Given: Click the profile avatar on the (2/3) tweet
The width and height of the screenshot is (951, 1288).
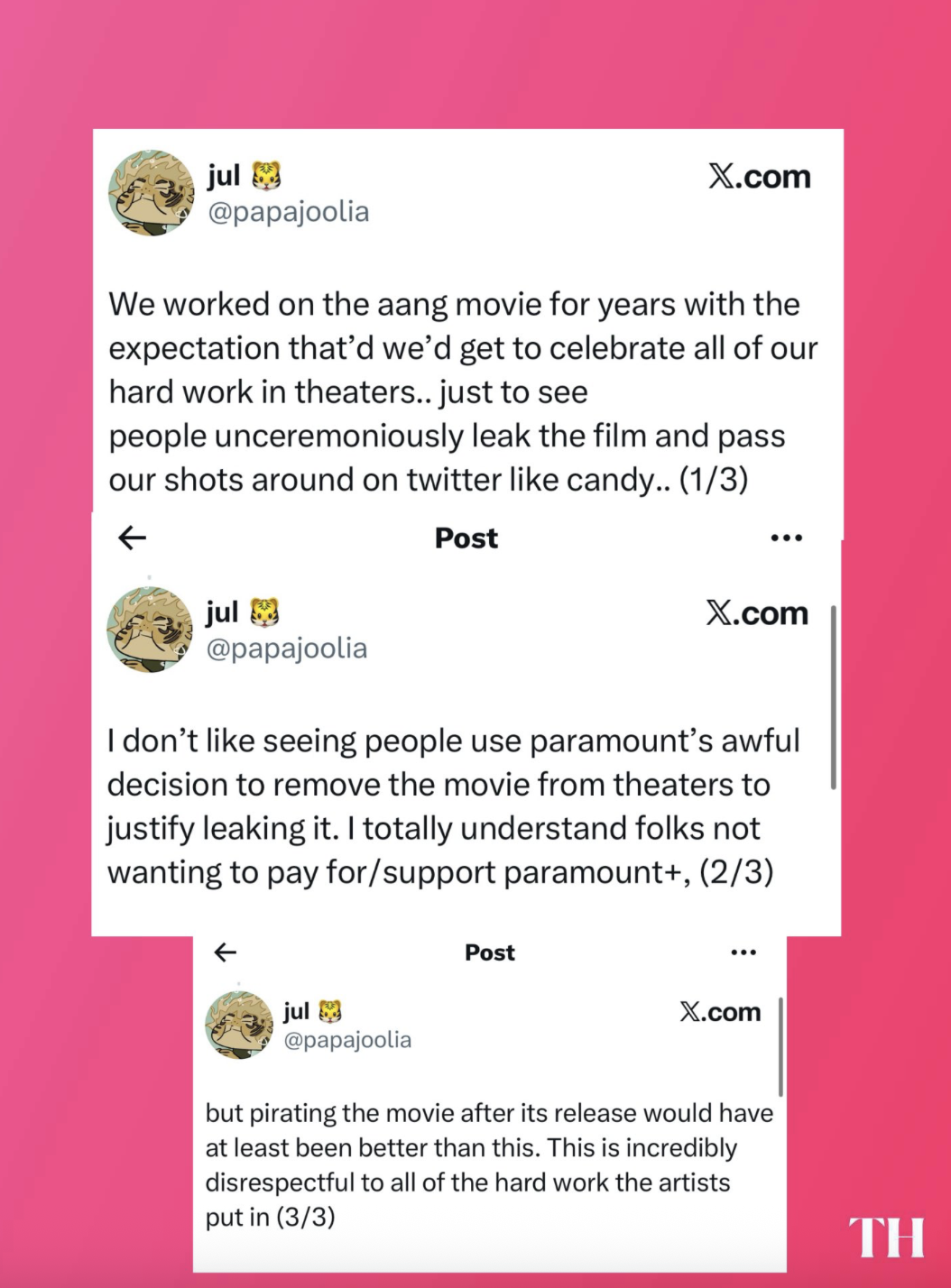Looking at the screenshot, I should 149,630.
